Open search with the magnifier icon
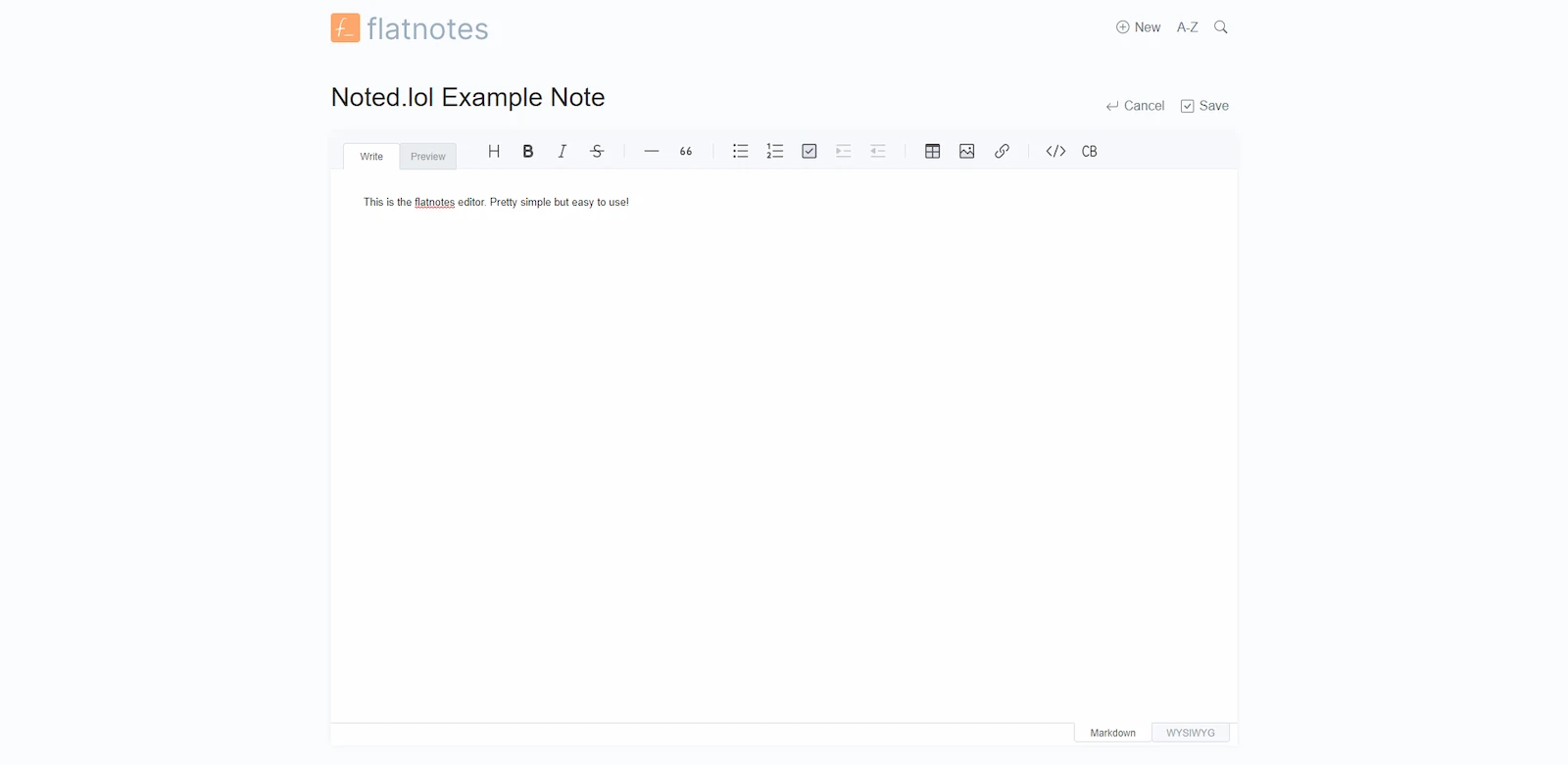Image resolution: width=1568 pixels, height=765 pixels. 1221,27
